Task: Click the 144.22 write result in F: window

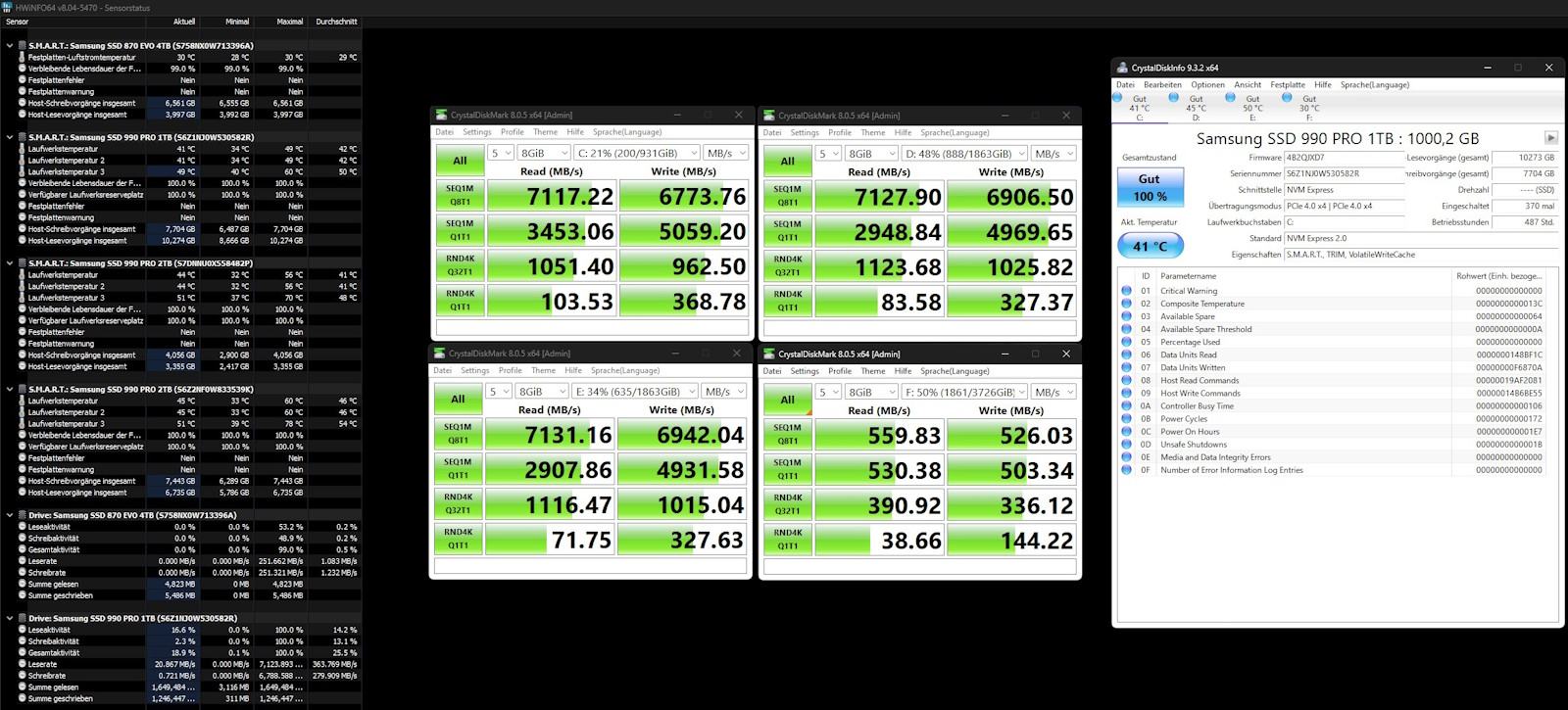Action: [x=1011, y=540]
